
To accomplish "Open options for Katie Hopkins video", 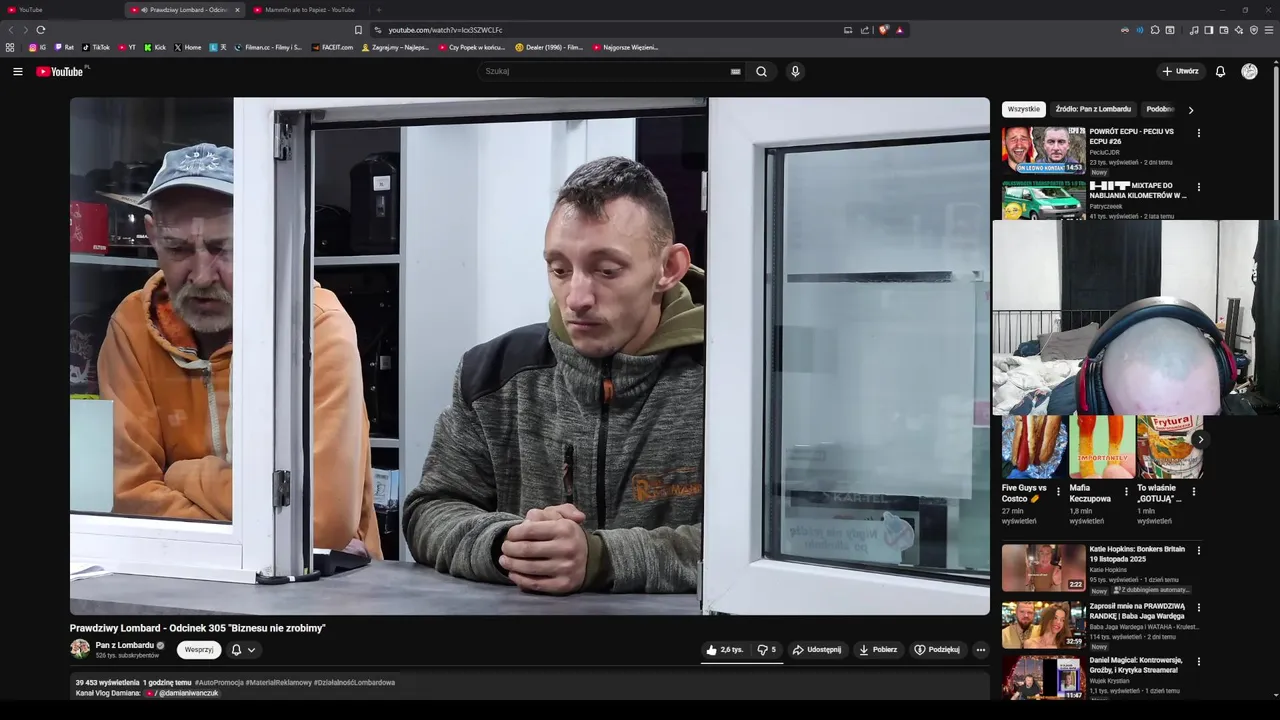I will tap(1199, 550).
